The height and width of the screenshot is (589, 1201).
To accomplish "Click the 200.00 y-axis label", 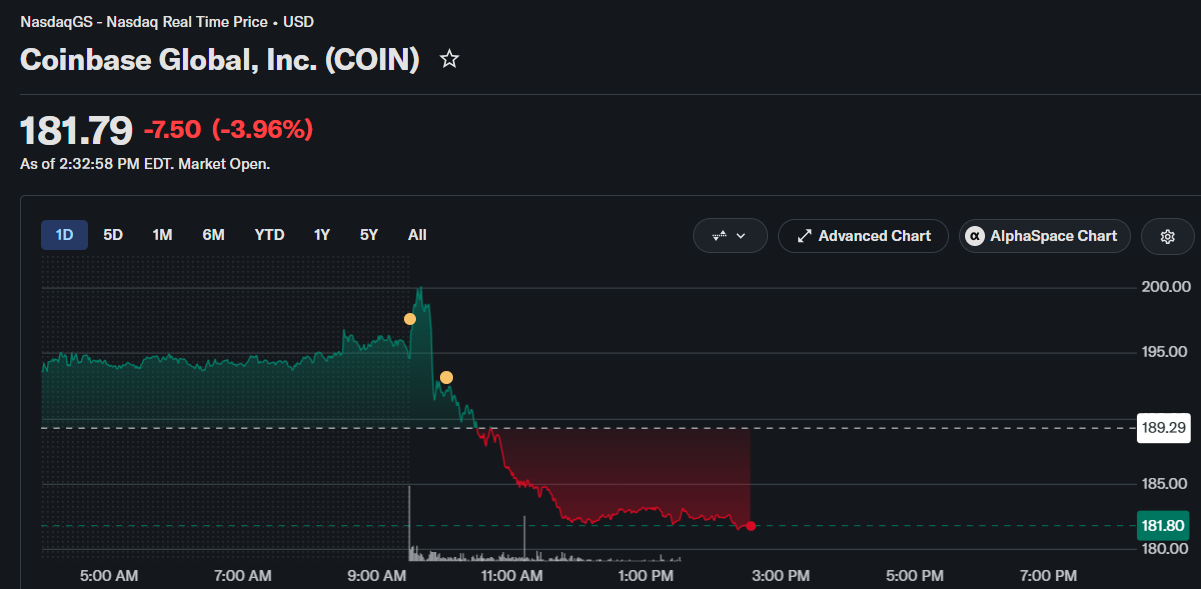I will click(x=1164, y=287).
